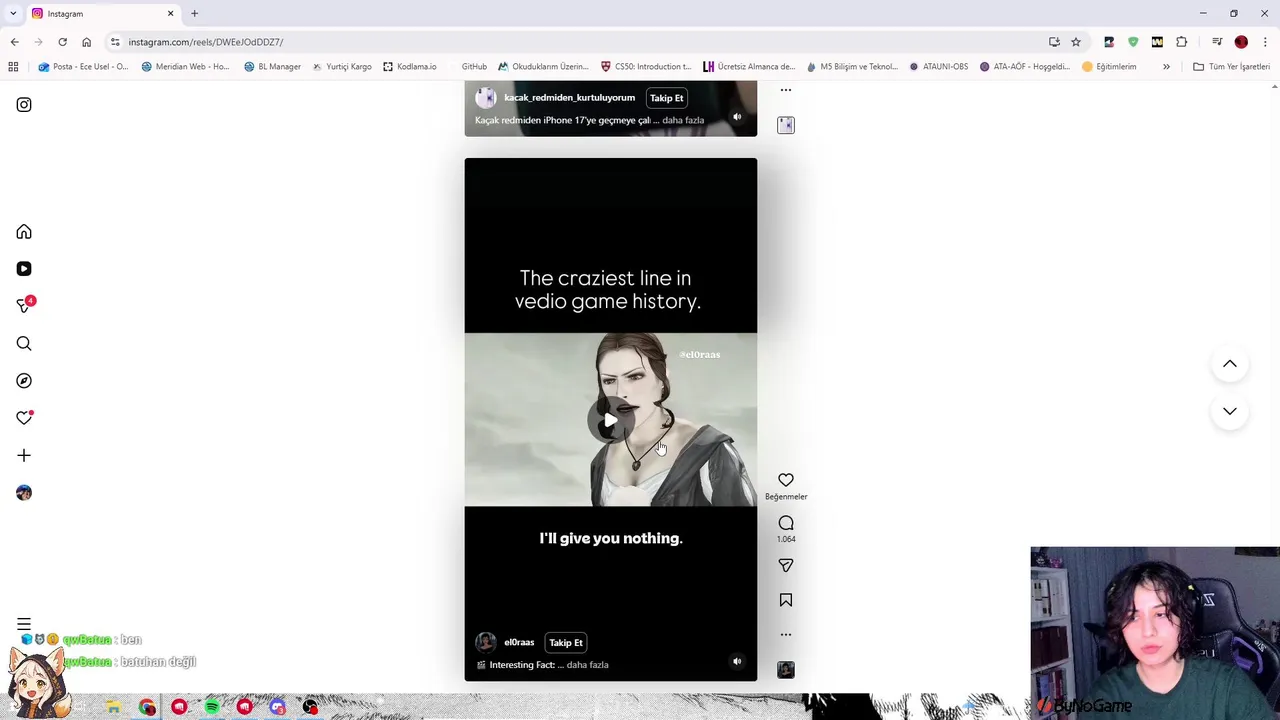Viewport: 1280px width, 720px height.
Task: Open own profile avatar in sidebar
Action: (x=24, y=493)
